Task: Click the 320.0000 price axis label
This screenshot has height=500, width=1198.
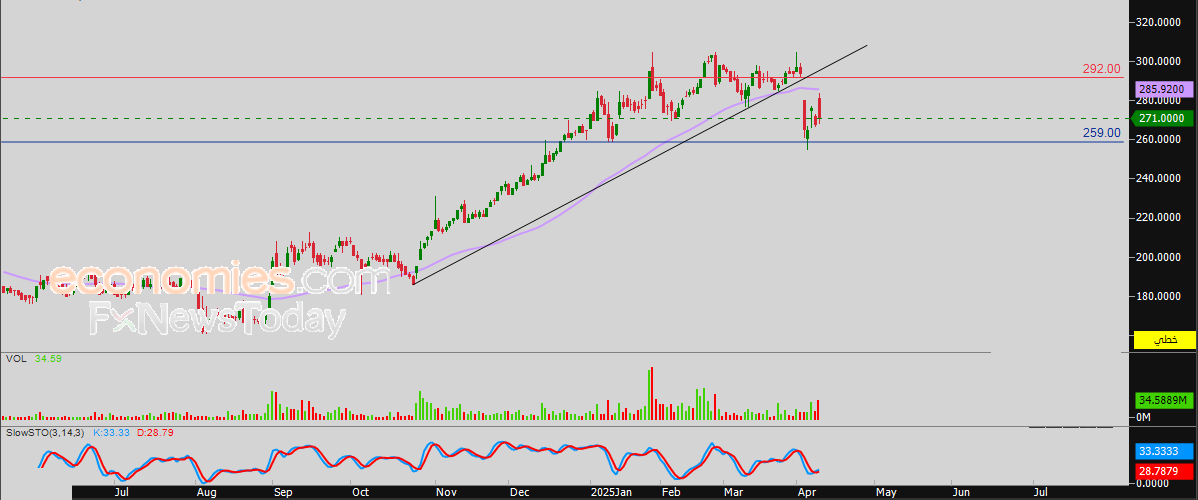Action: pos(1159,22)
